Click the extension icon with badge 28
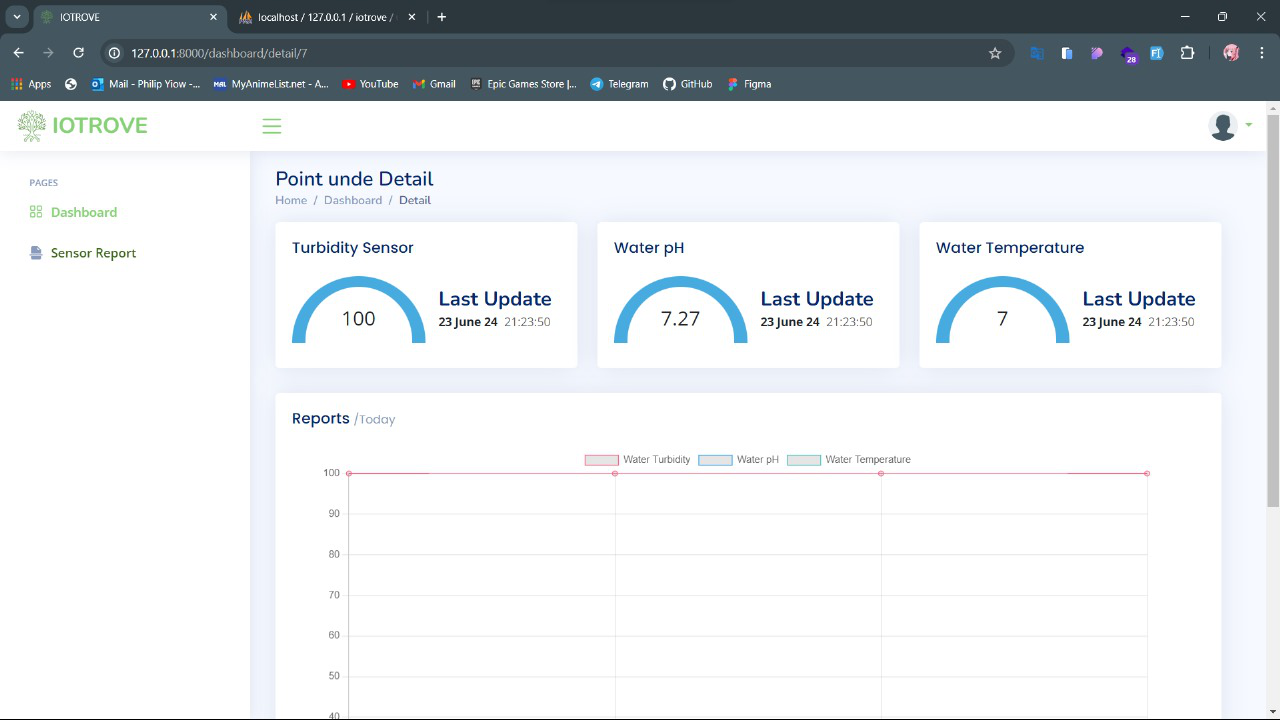The image size is (1280, 720). [x=1128, y=54]
